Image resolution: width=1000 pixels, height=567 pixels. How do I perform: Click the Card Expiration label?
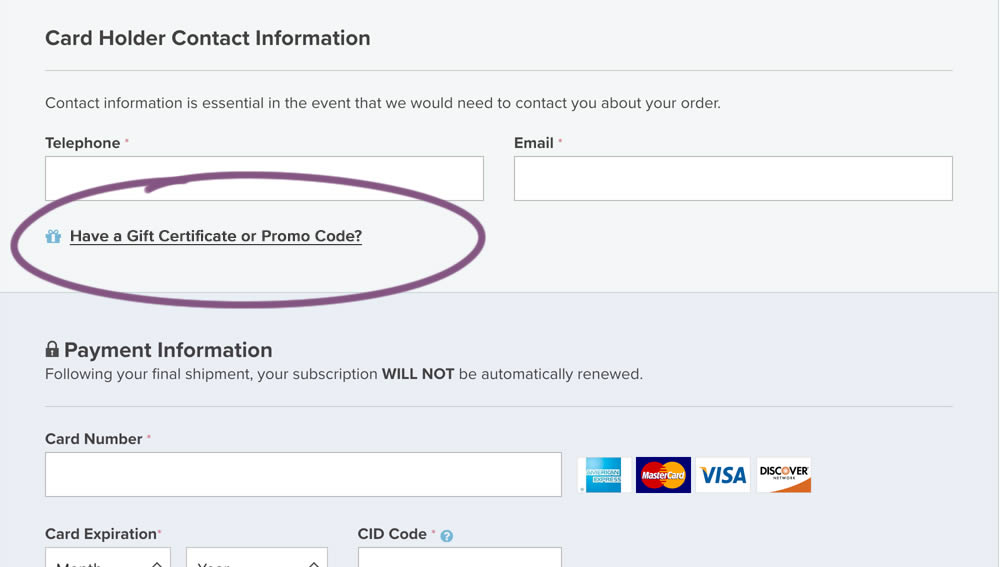100,534
